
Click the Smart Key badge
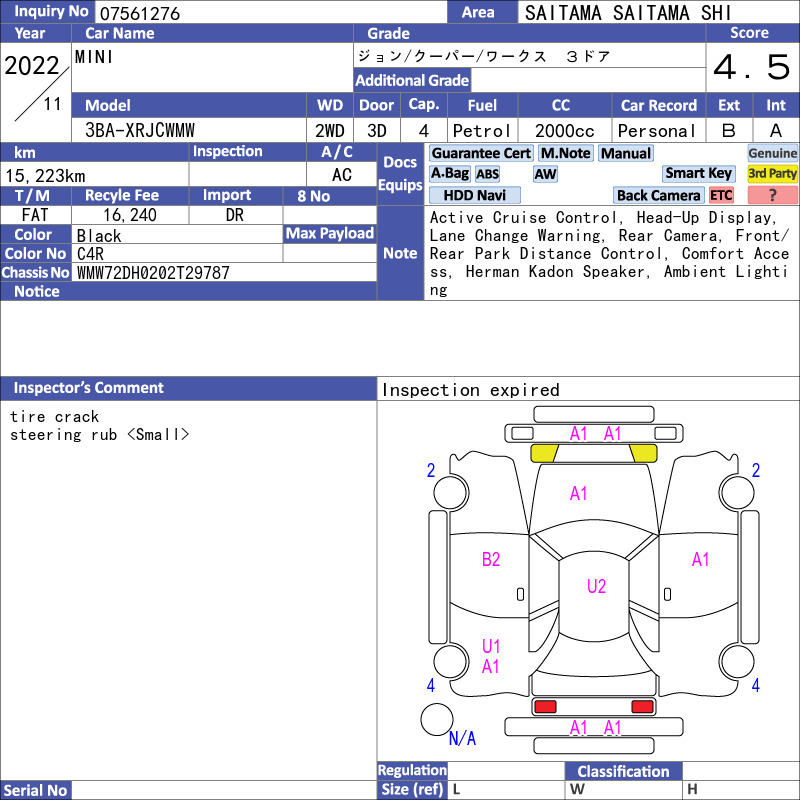click(x=698, y=174)
